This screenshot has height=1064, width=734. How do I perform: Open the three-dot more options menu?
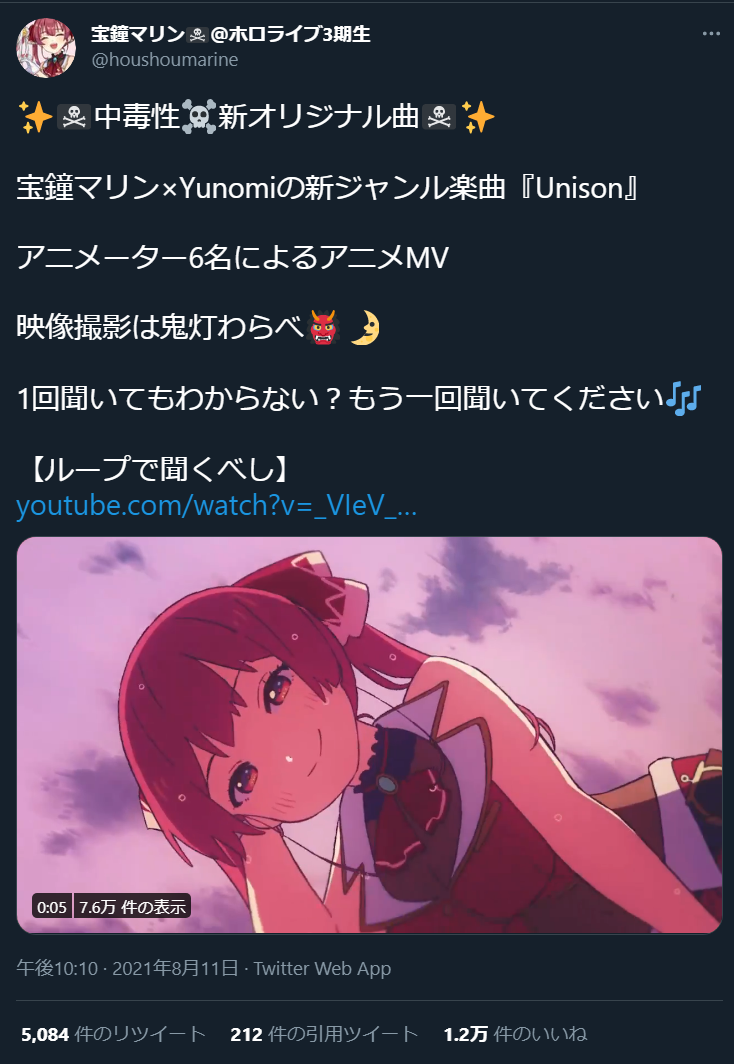click(711, 33)
